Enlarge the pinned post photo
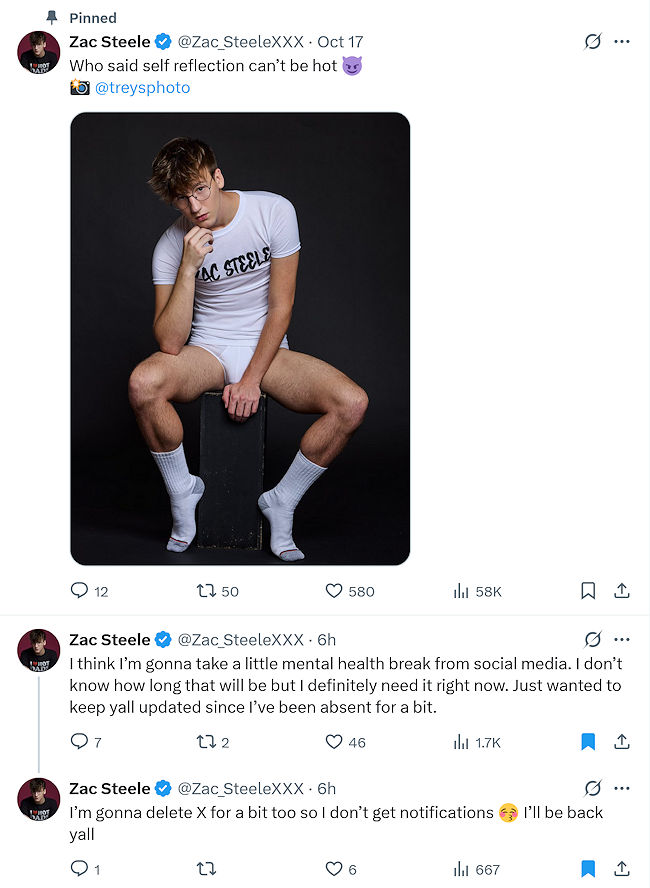650x888 pixels. [x=240, y=338]
